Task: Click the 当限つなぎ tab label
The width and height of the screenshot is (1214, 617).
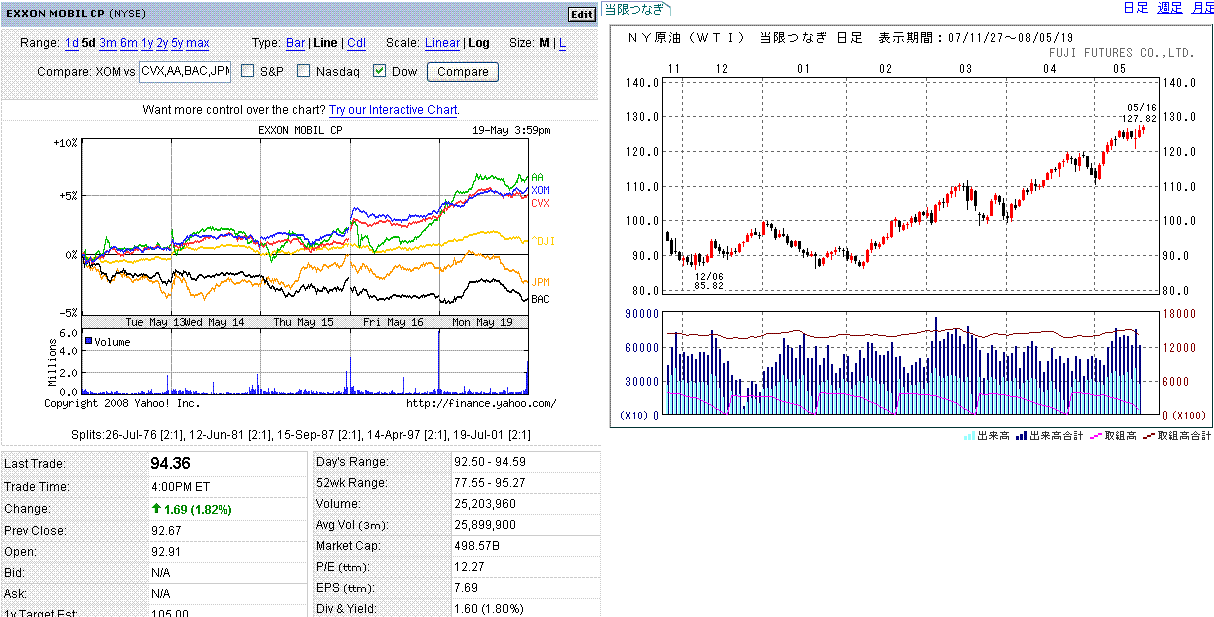Action: click(634, 9)
